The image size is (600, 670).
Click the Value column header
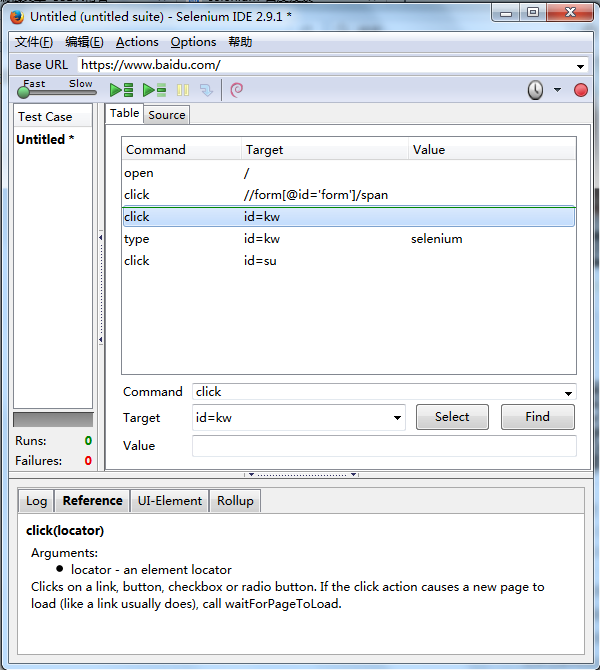492,150
